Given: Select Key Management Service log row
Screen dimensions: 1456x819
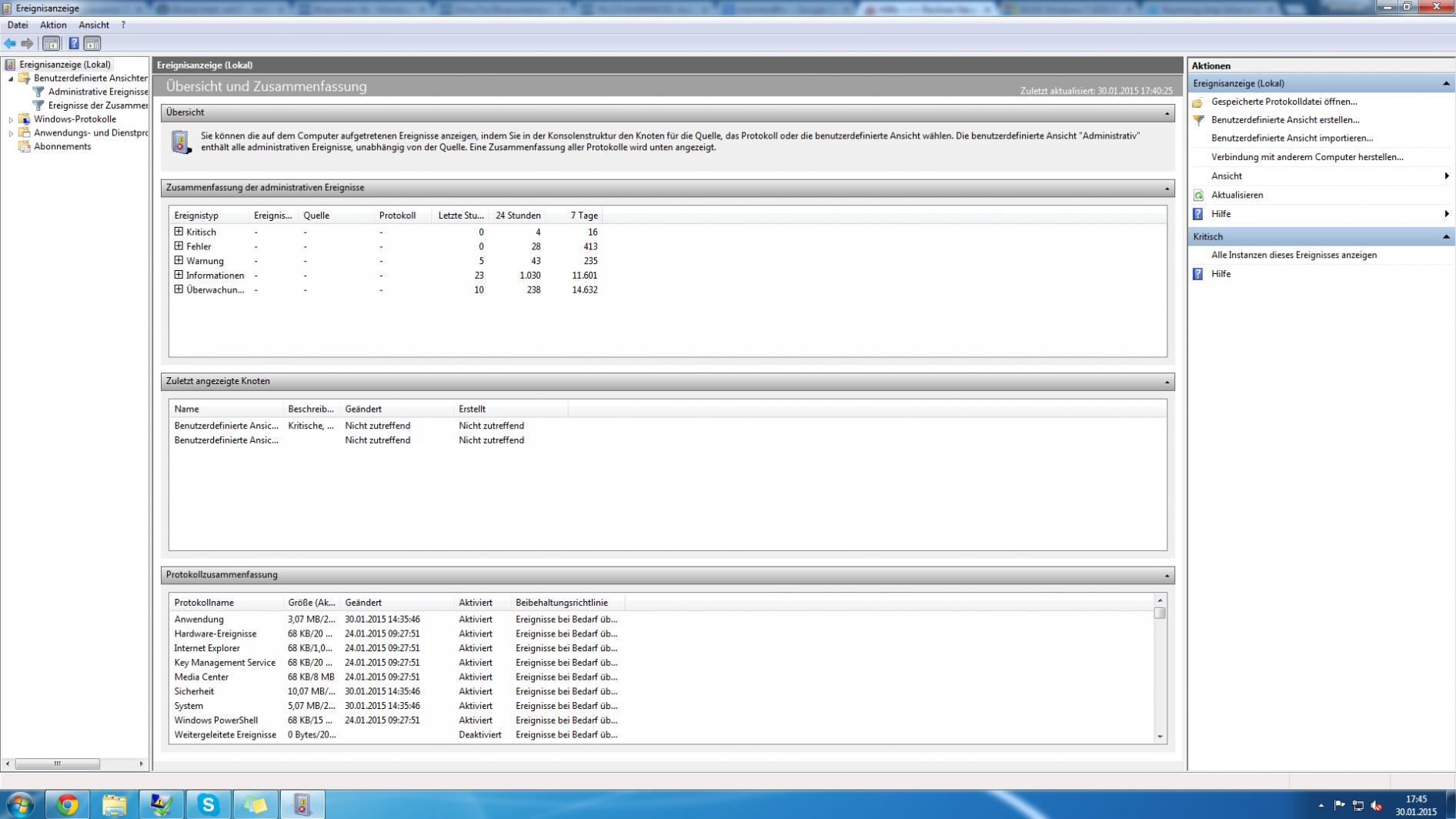Looking at the screenshot, I should (396, 663).
